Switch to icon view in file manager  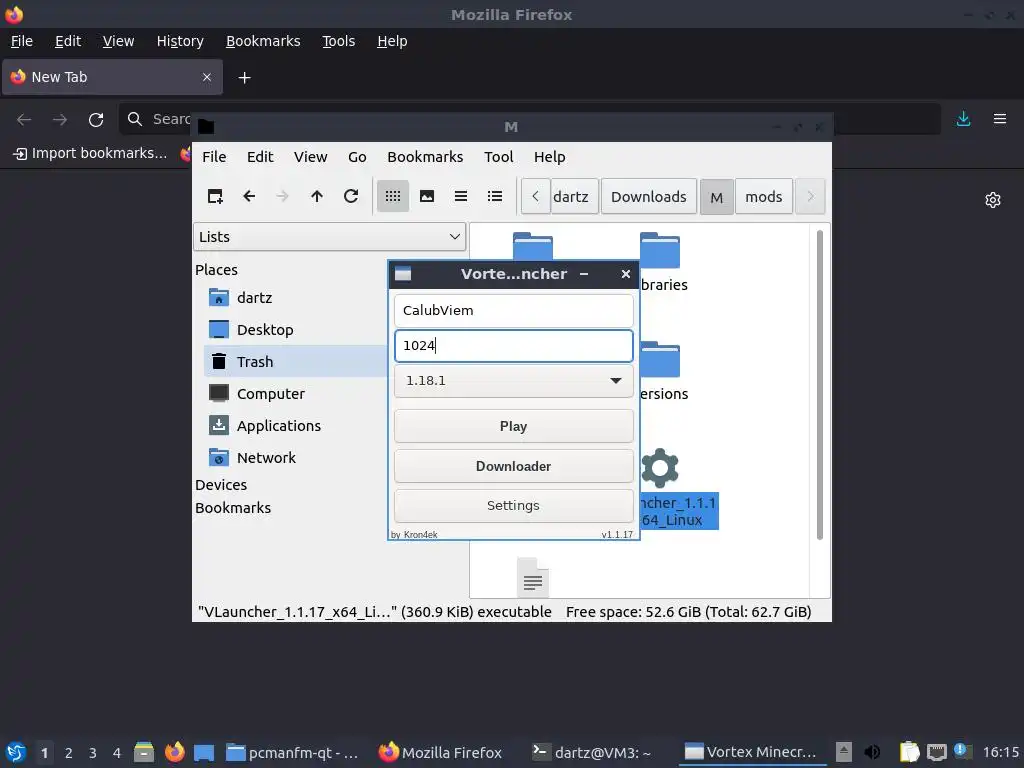pos(392,196)
